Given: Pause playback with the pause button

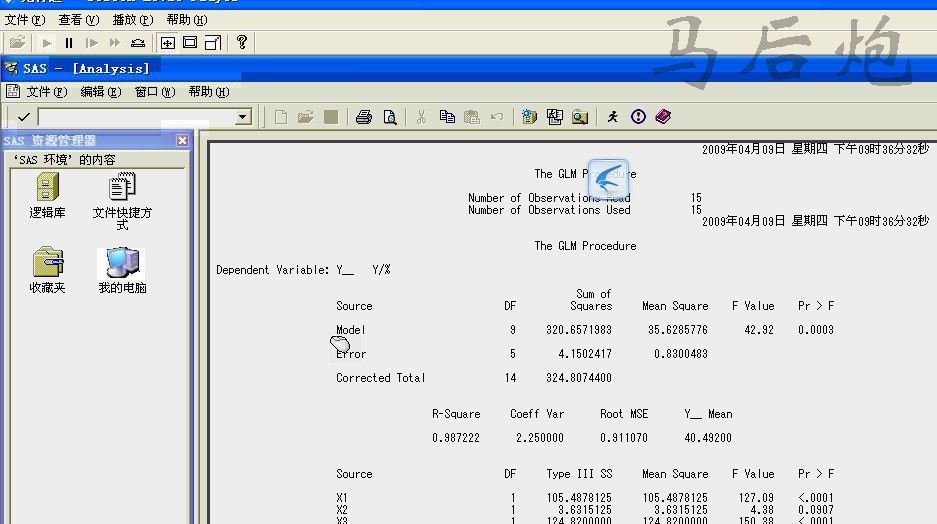Looking at the screenshot, I should (x=69, y=43).
